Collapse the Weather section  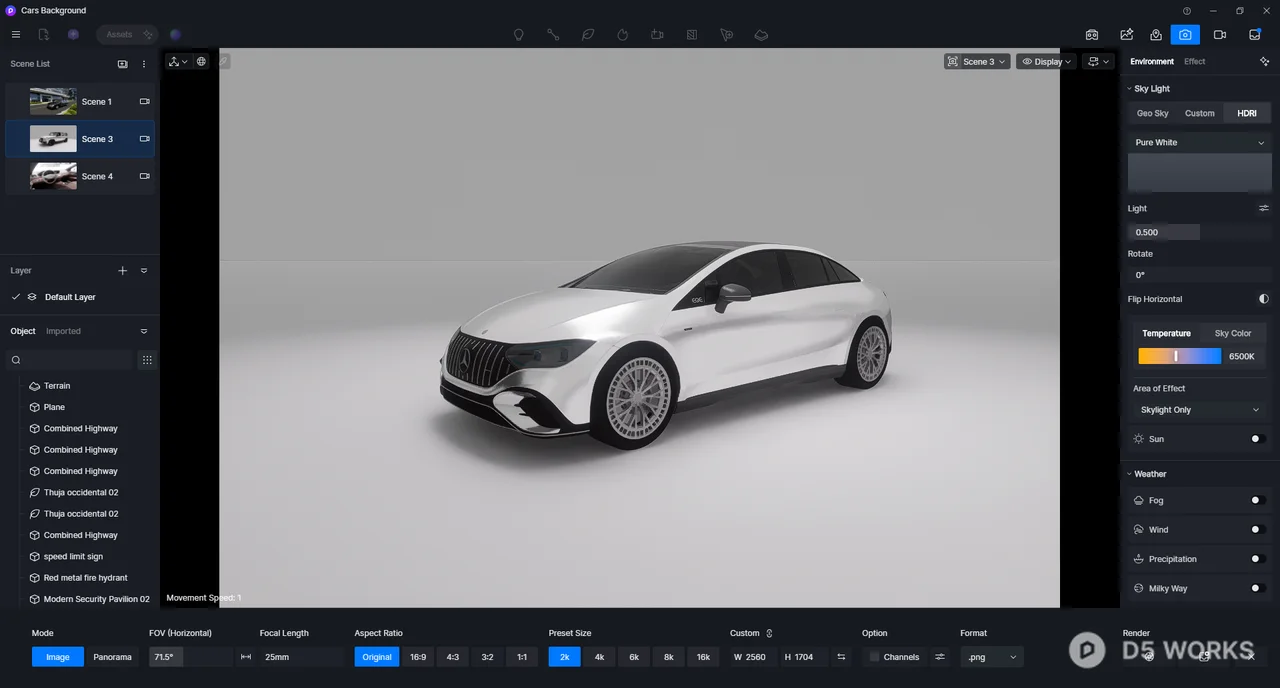(1129, 474)
